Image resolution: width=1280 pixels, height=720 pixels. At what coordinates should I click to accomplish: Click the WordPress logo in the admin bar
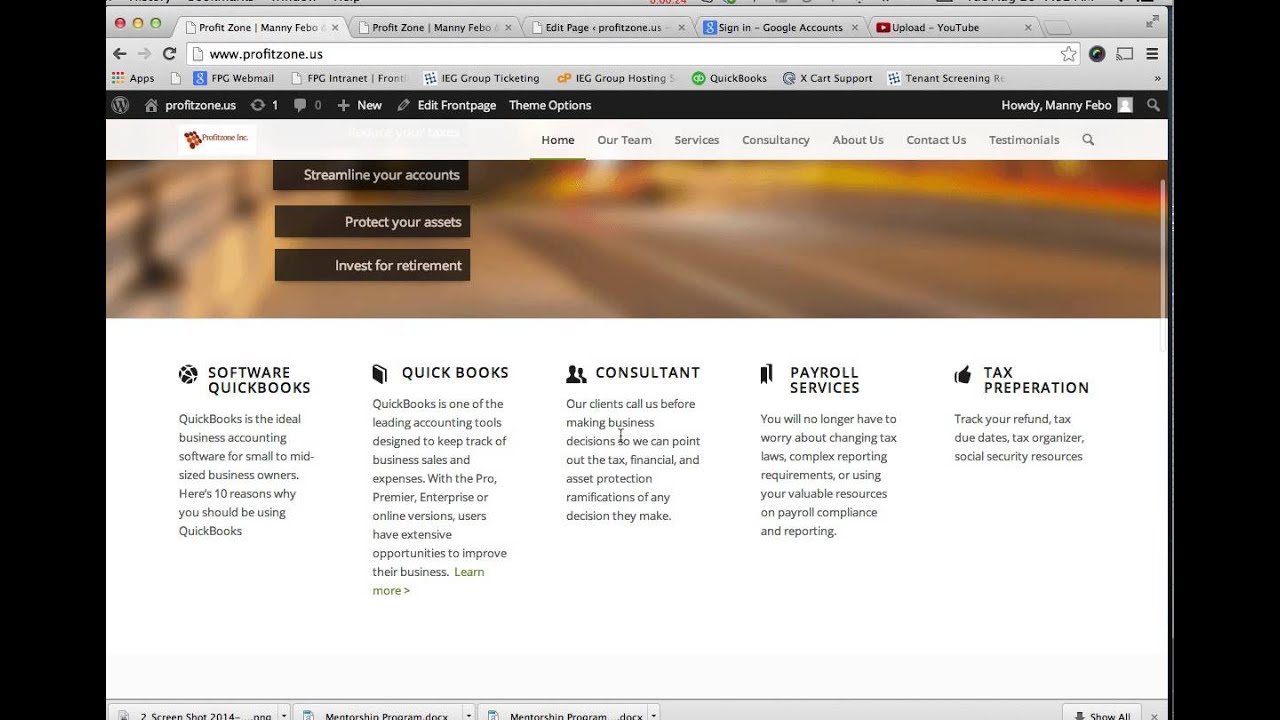(x=120, y=105)
